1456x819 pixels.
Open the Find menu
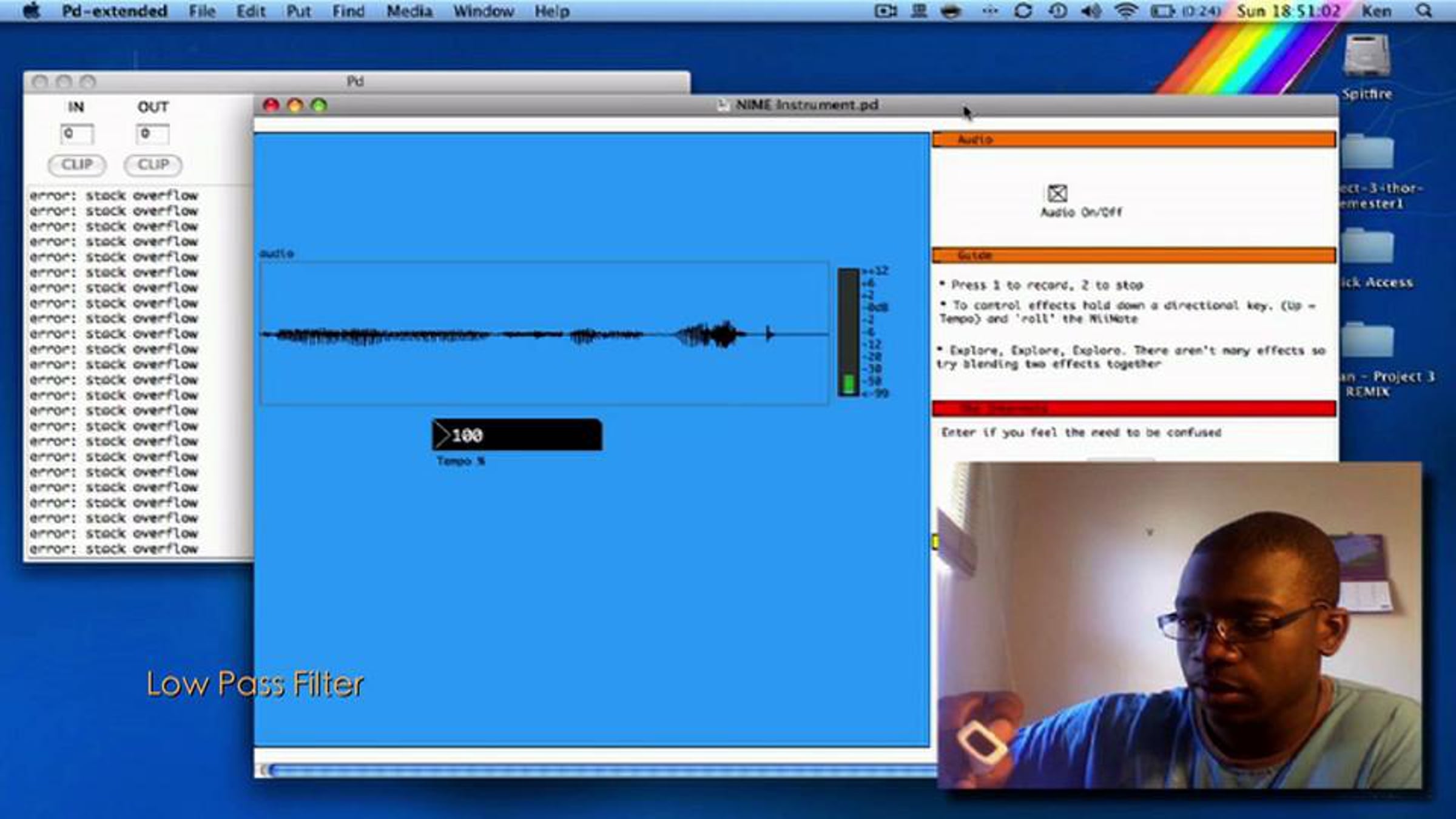point(348,11)
